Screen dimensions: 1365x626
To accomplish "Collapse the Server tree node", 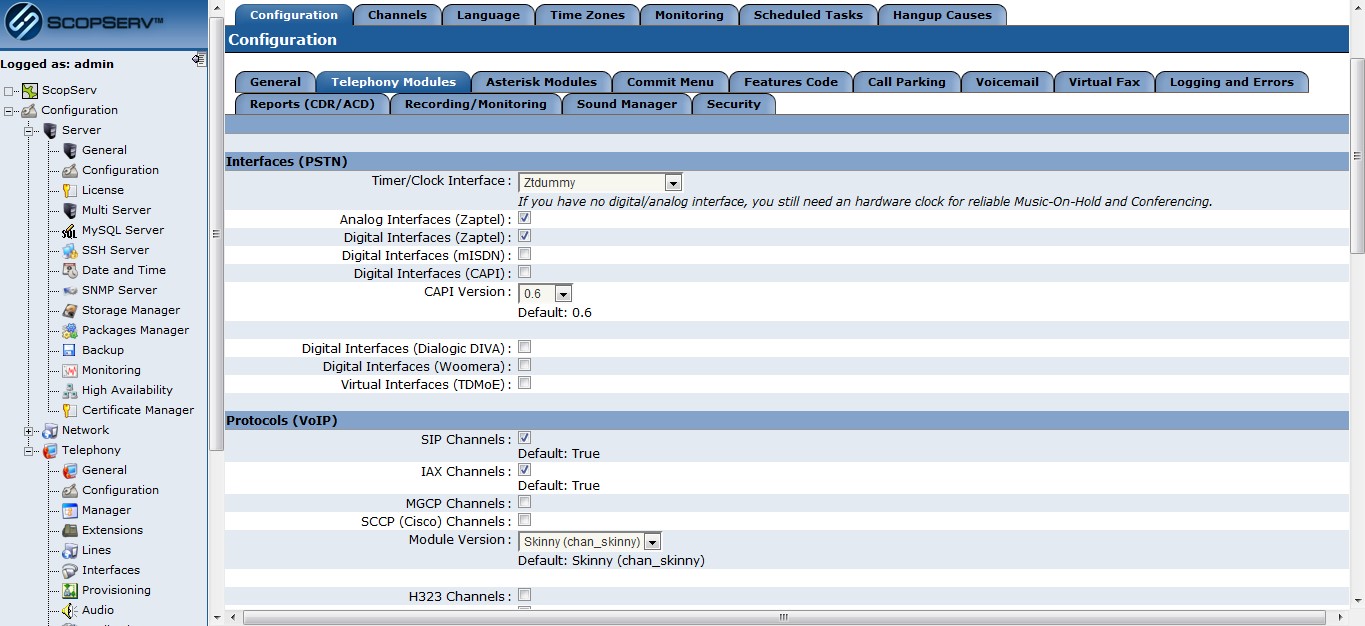I will [30, 130].
